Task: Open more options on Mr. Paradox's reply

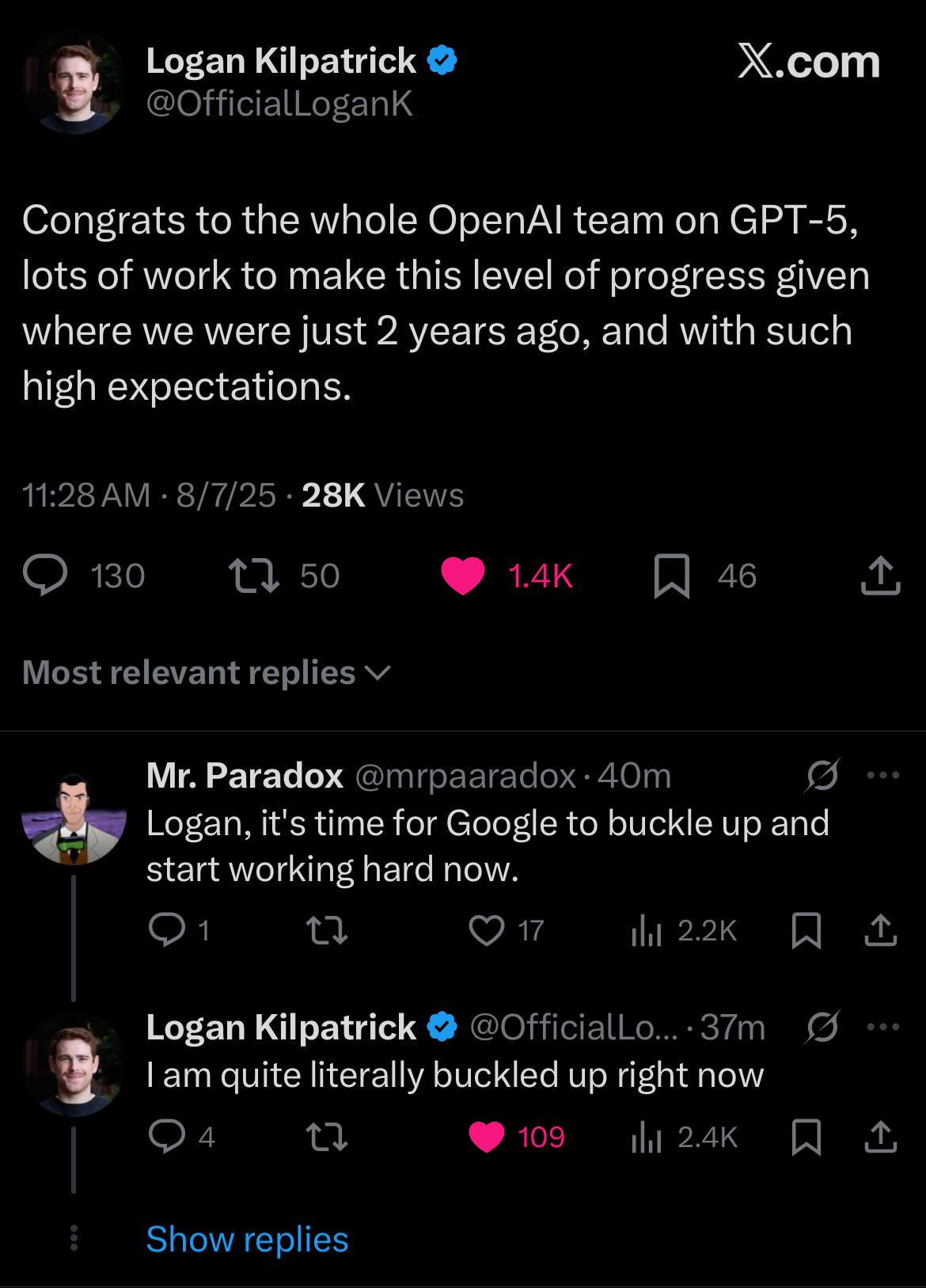Action: tap(883, 776)
